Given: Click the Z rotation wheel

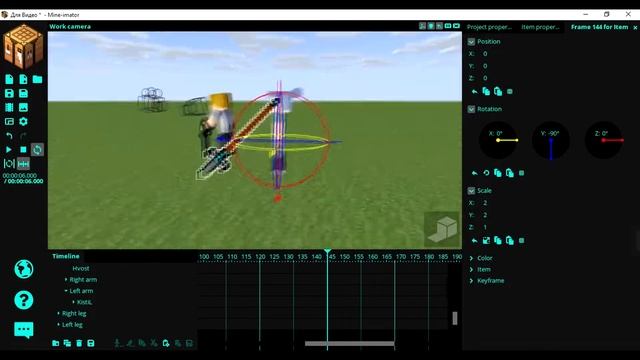Looking at the screenshot, I should click(x=604, y=140).
